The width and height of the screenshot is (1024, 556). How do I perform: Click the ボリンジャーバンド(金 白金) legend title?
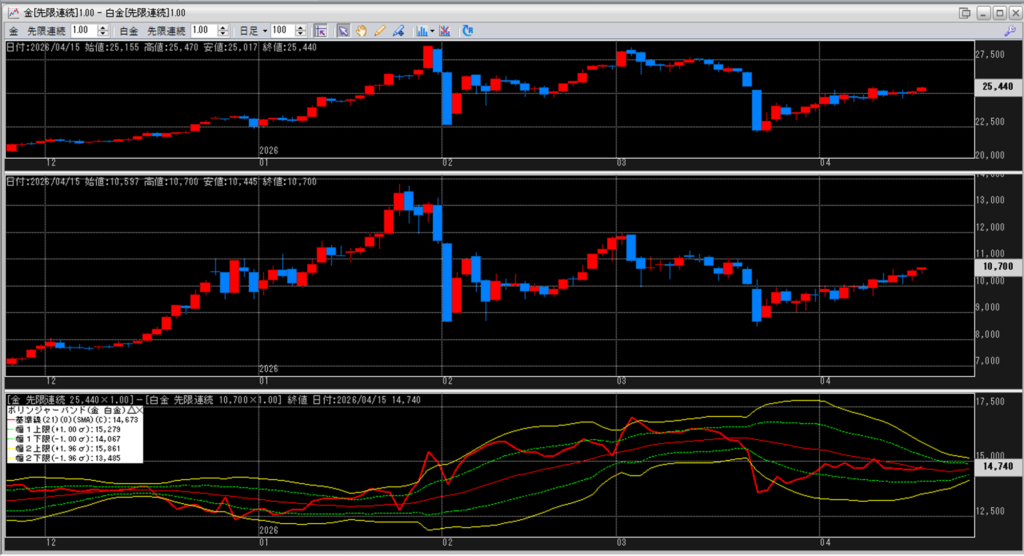[67, 410]
